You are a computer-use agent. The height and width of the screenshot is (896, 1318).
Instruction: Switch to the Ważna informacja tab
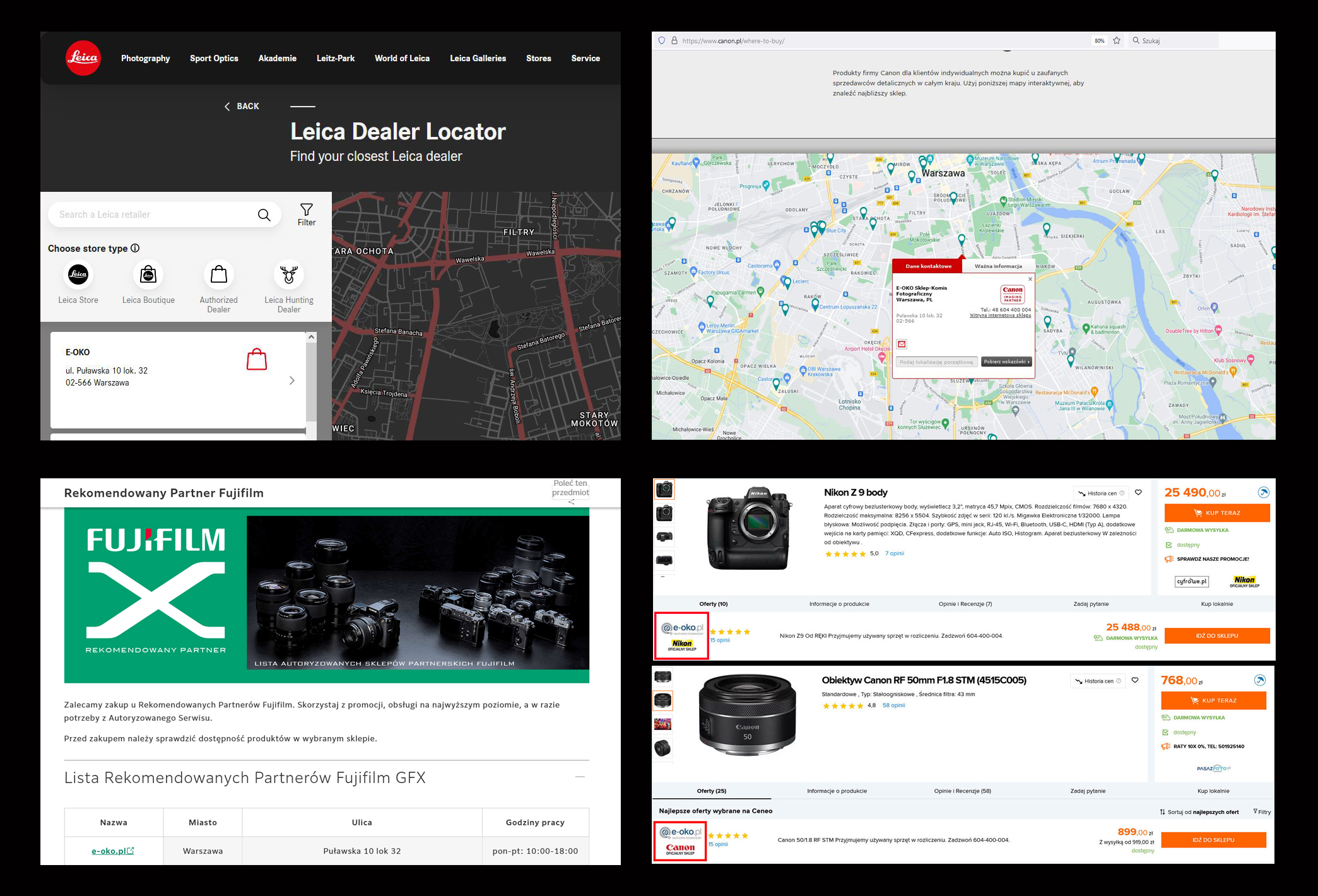click(x=997, y=266)
